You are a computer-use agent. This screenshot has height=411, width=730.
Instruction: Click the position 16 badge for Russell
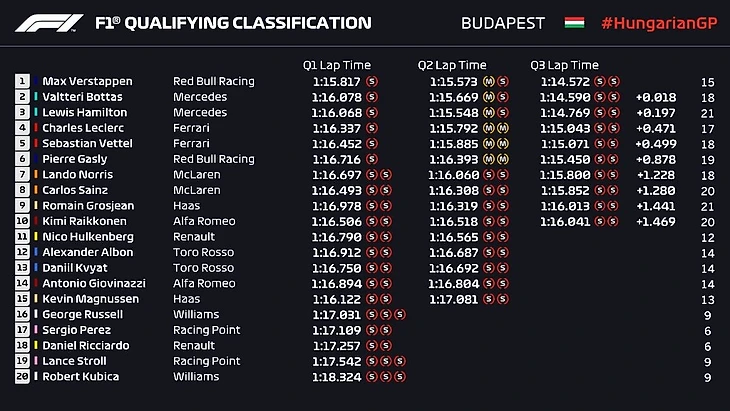[22, 314]
